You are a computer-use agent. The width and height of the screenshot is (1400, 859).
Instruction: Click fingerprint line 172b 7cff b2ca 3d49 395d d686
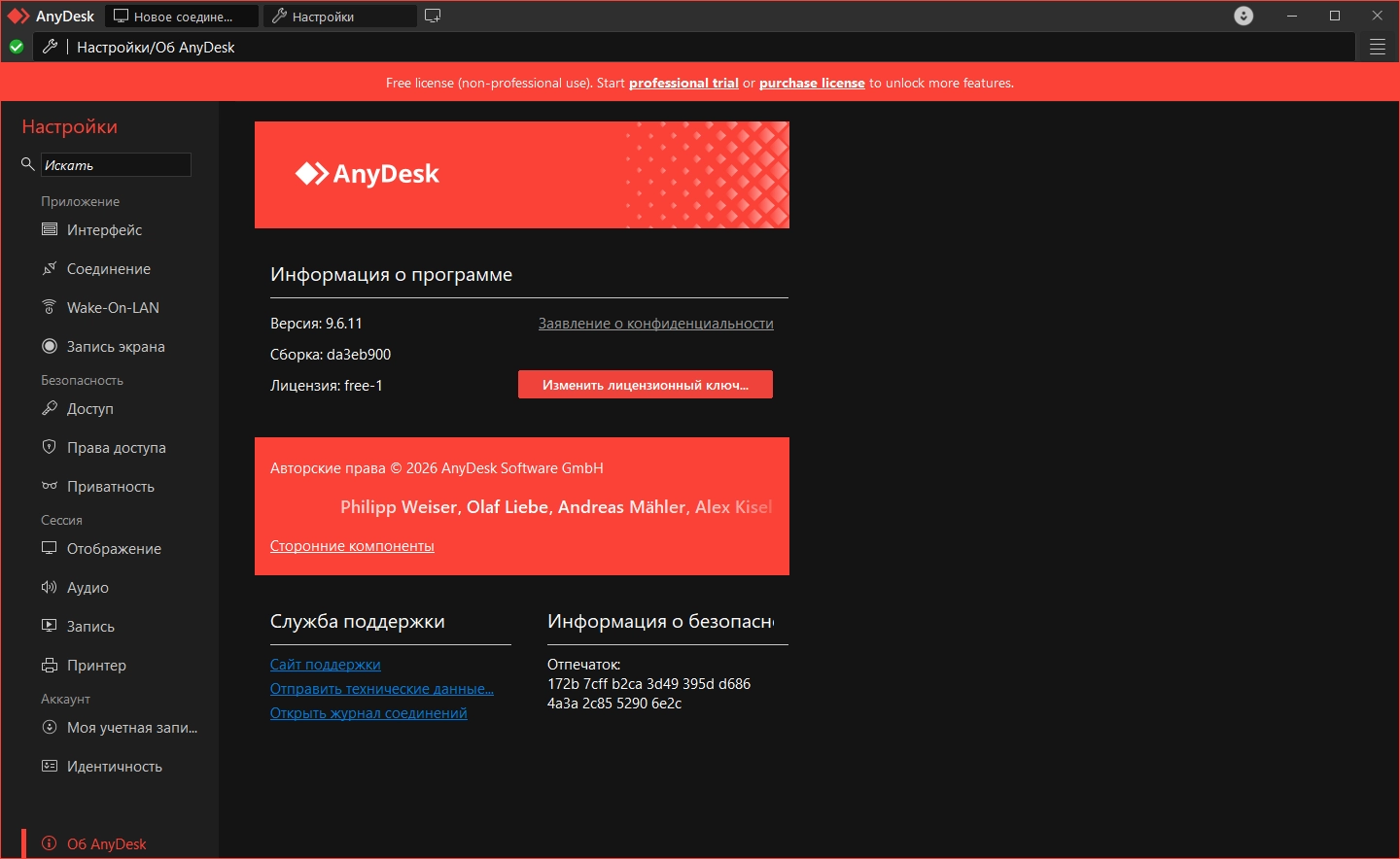[x=649, y=684]
